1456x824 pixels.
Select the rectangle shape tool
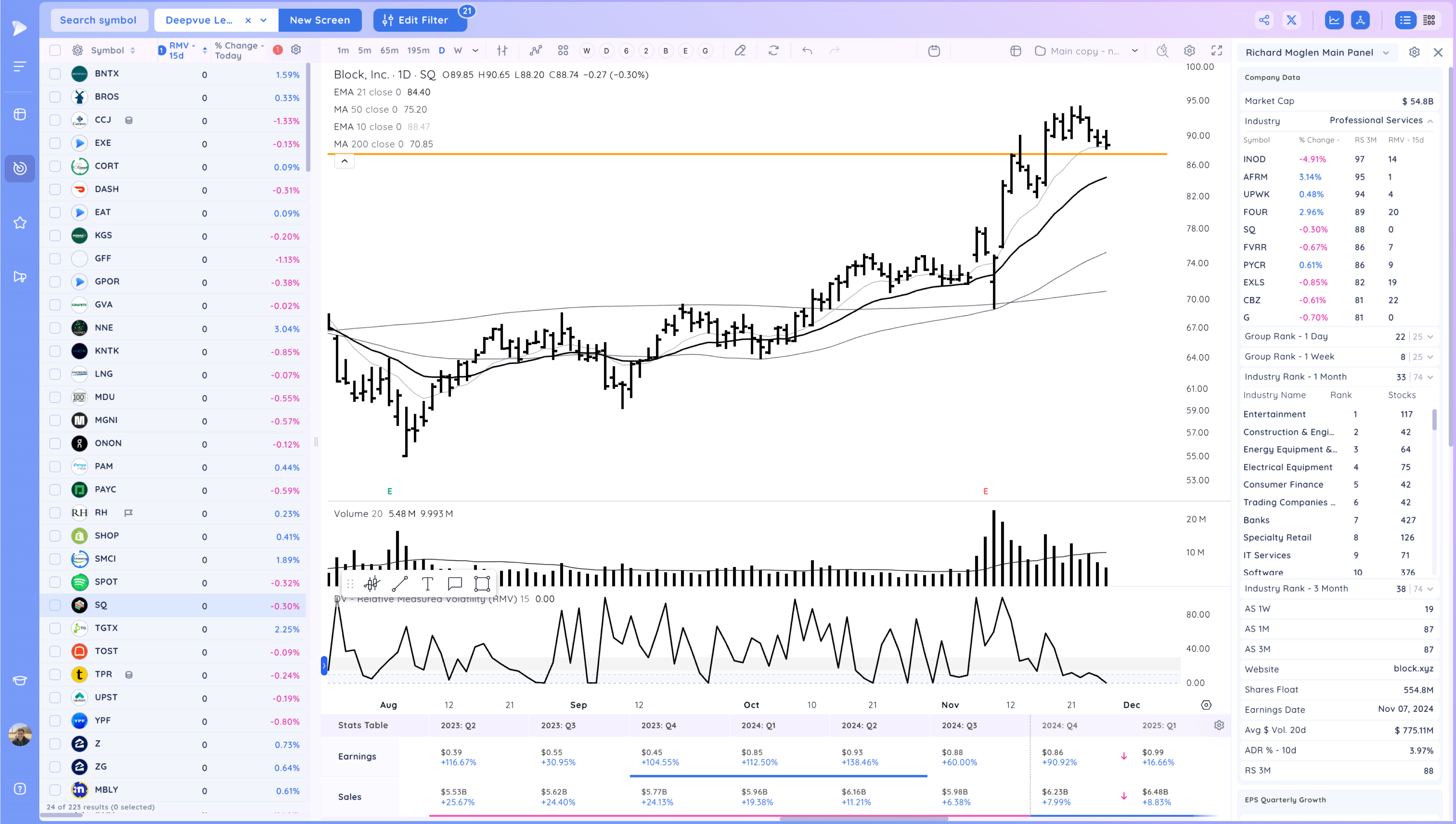click(482, 583)
